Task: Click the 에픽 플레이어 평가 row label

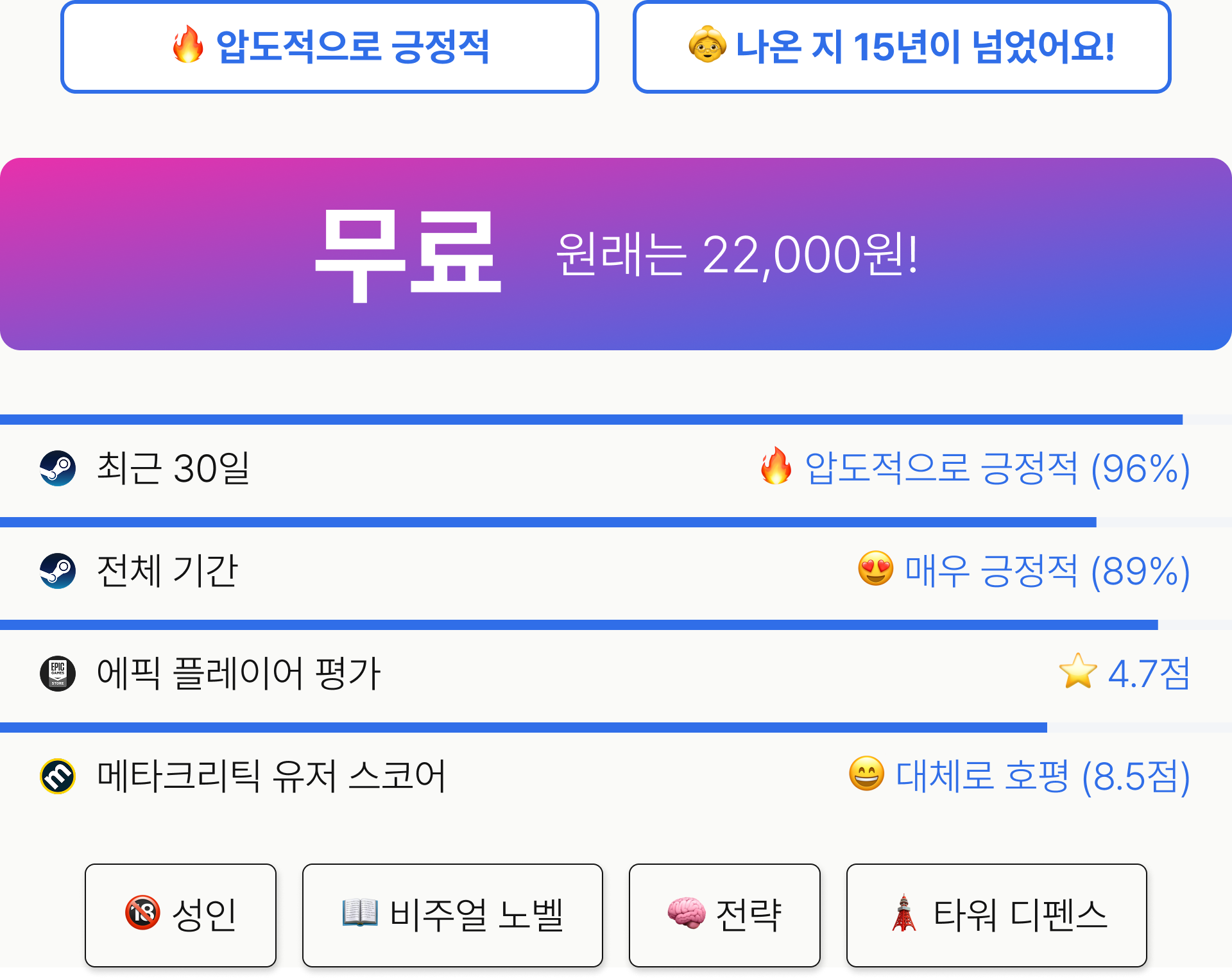Action: (x=239, y=674)
